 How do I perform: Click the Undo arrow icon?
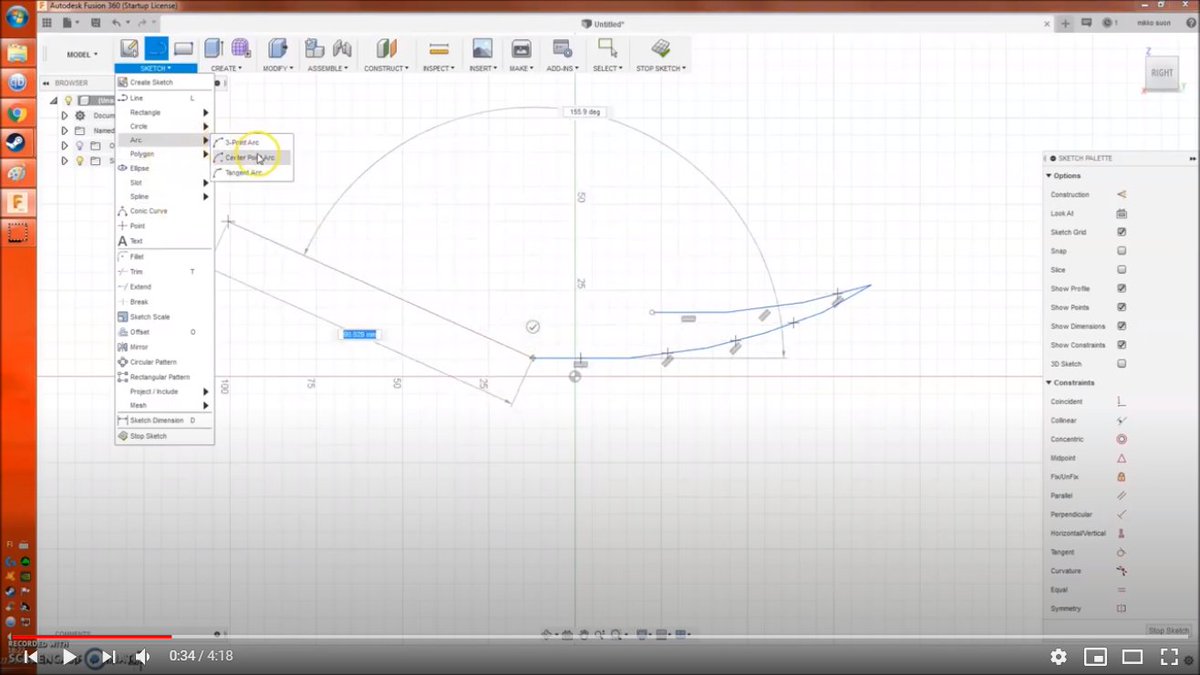(x=117, y=22)
